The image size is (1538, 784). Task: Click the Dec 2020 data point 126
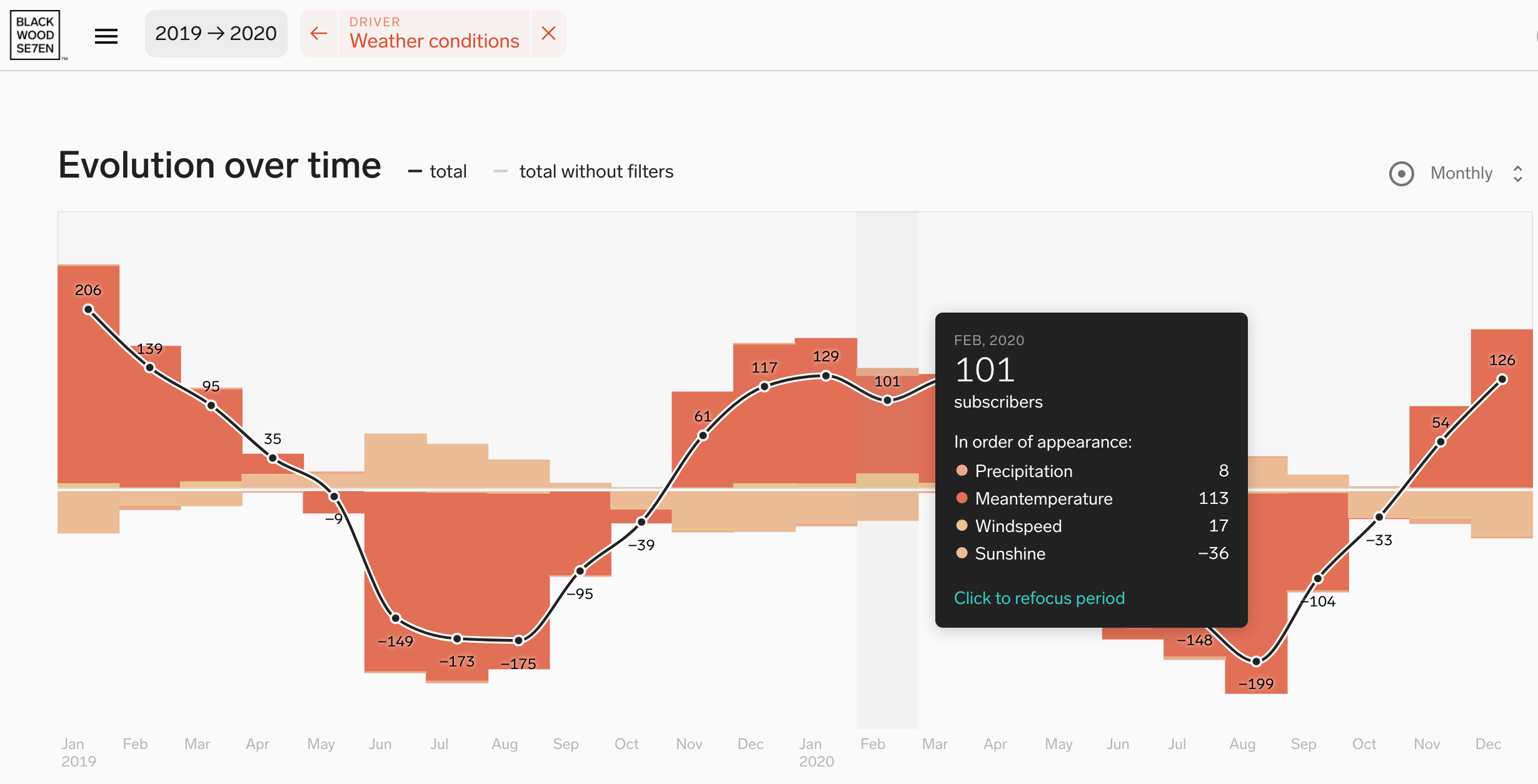click(x=1502, y=379)
